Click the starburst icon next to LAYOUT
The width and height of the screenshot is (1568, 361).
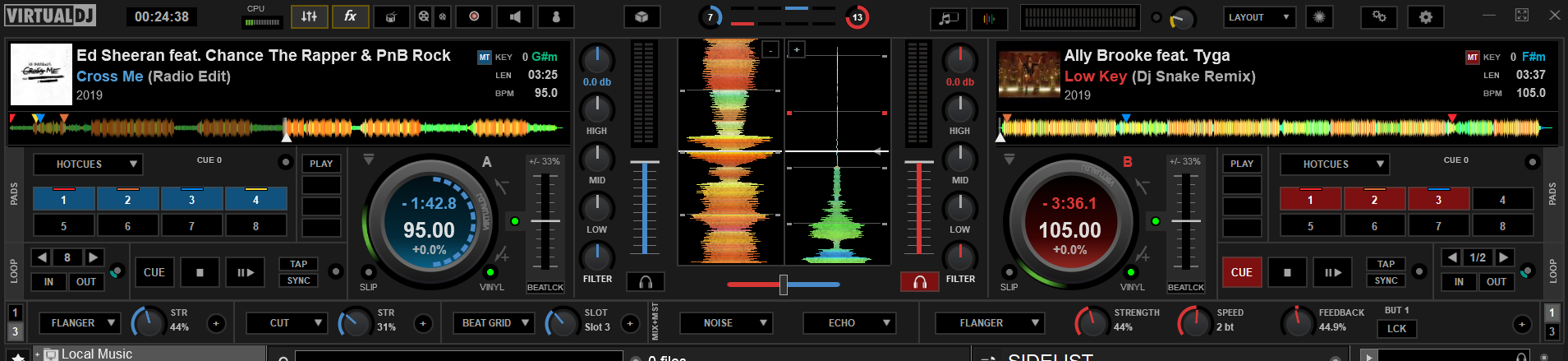[1319, 16]
